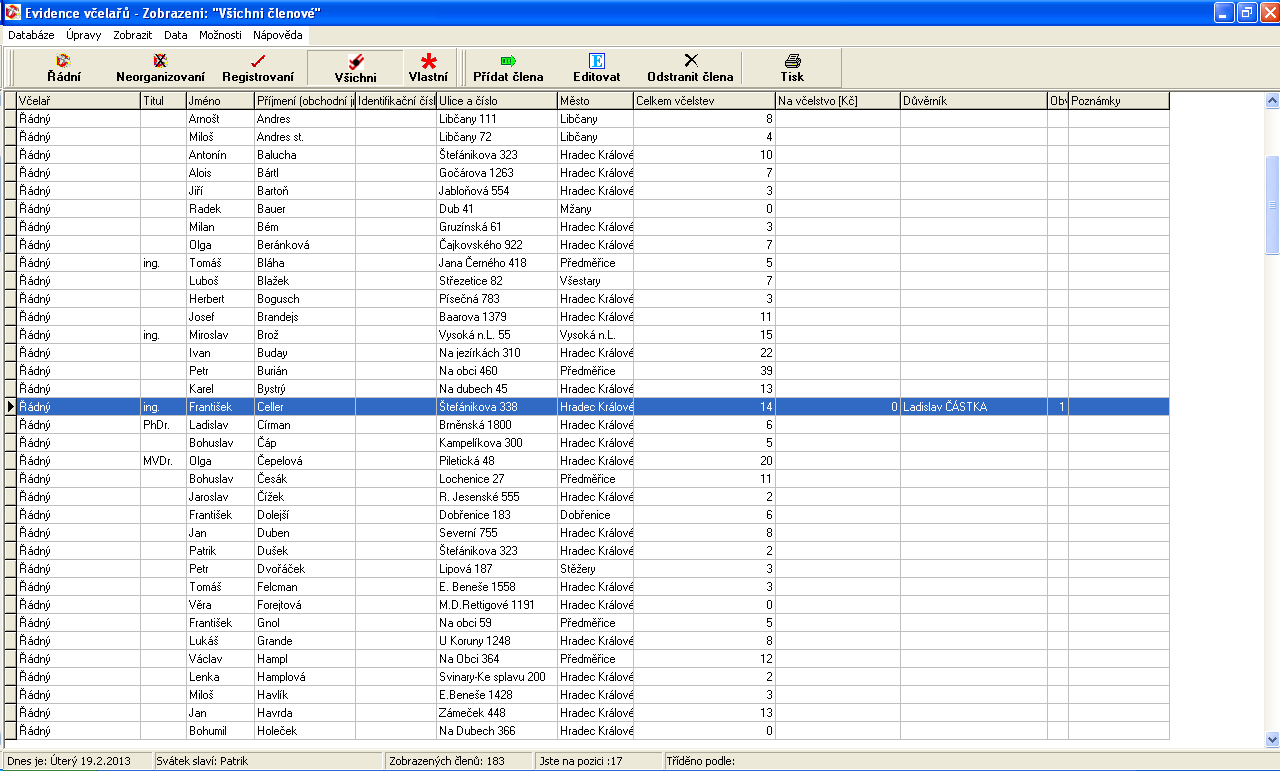Select surname cell Dvořáček
This screenshot has width=1280, height=771.
click(305, 569)
